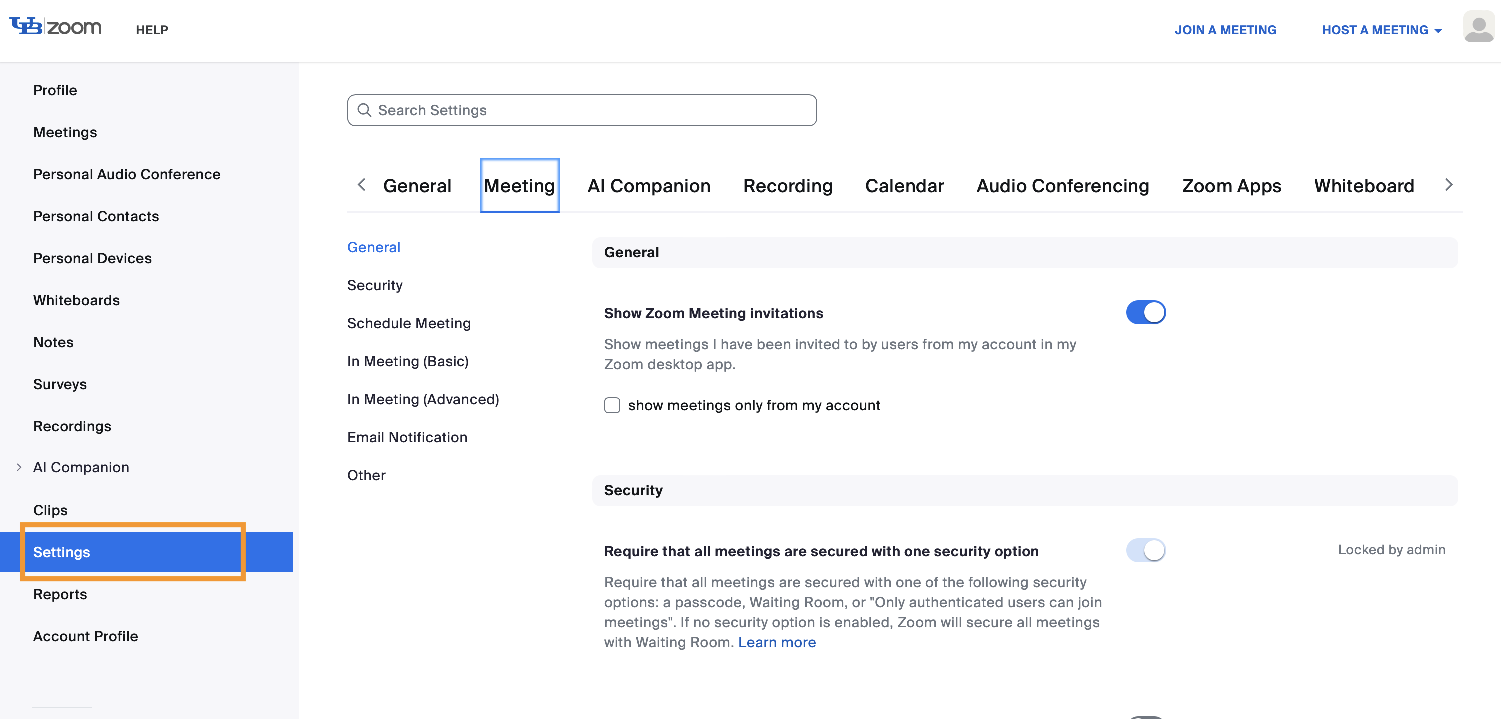Open Recordings in the left sidebar
Image resolution: width=1501 pixels, height=719 pixels.
coord(72,426)
